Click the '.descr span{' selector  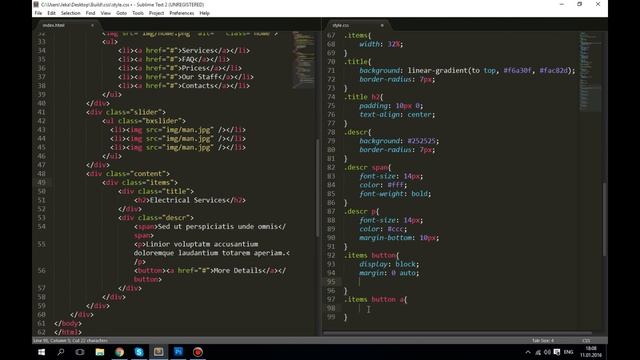[x=368, y=167]
